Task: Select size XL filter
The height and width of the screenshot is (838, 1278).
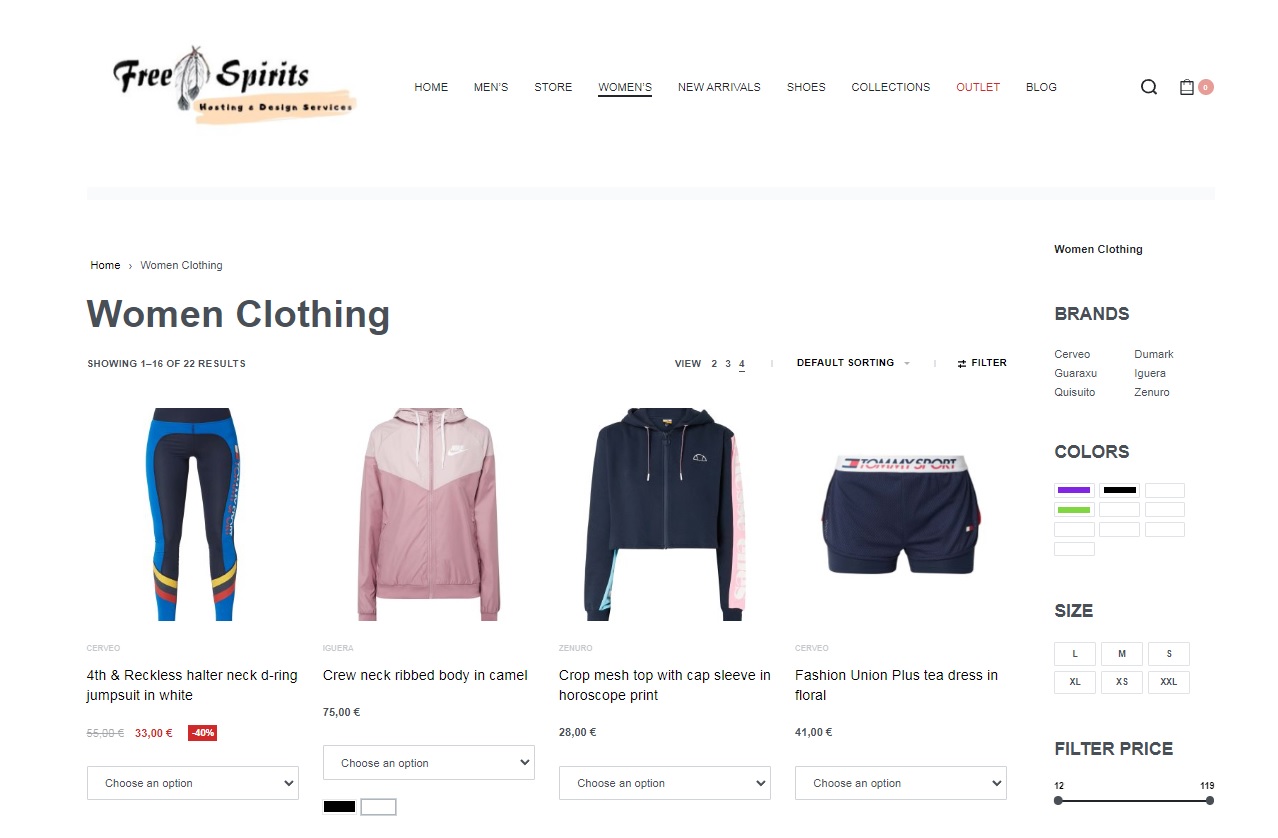Action: (1075, 682)
